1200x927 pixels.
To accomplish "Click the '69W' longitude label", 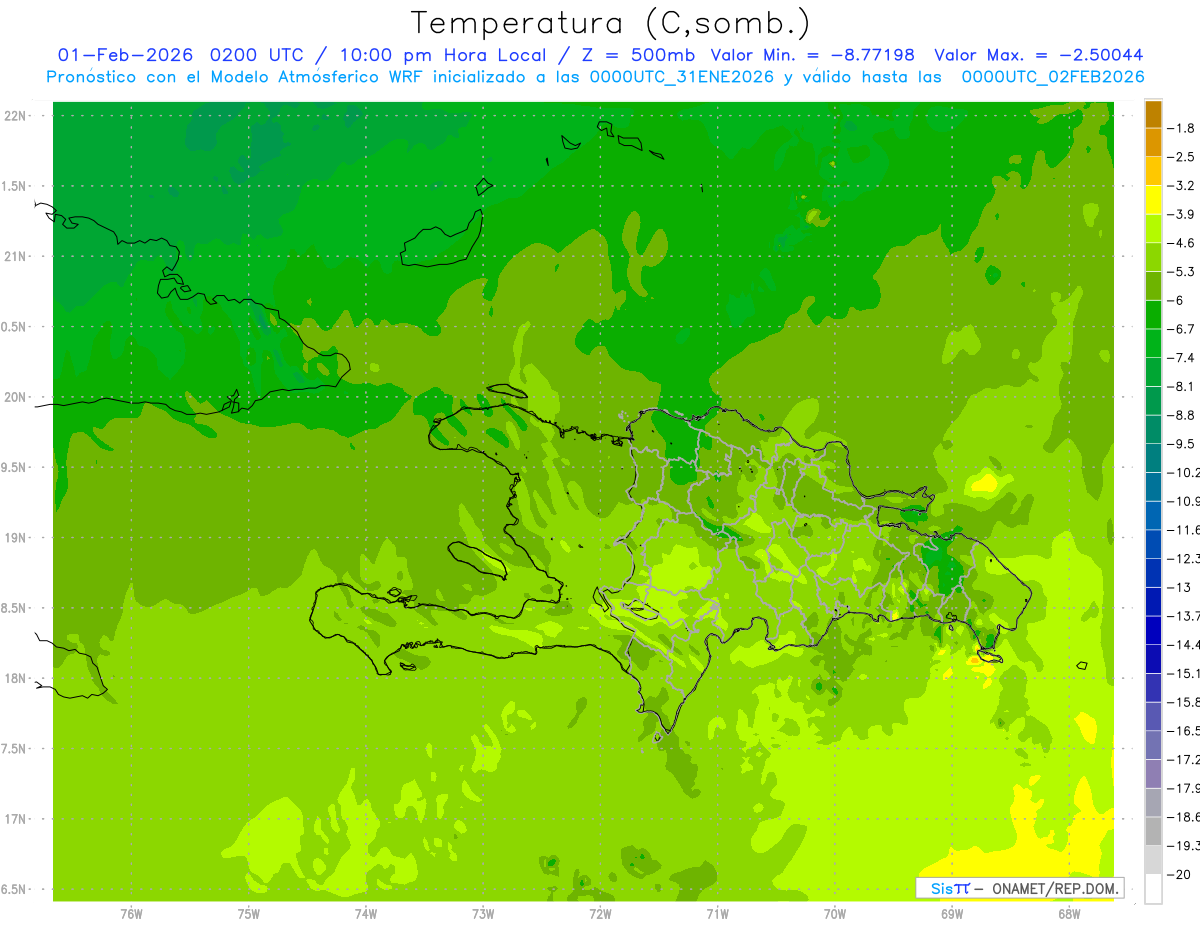I will [952, 913].
